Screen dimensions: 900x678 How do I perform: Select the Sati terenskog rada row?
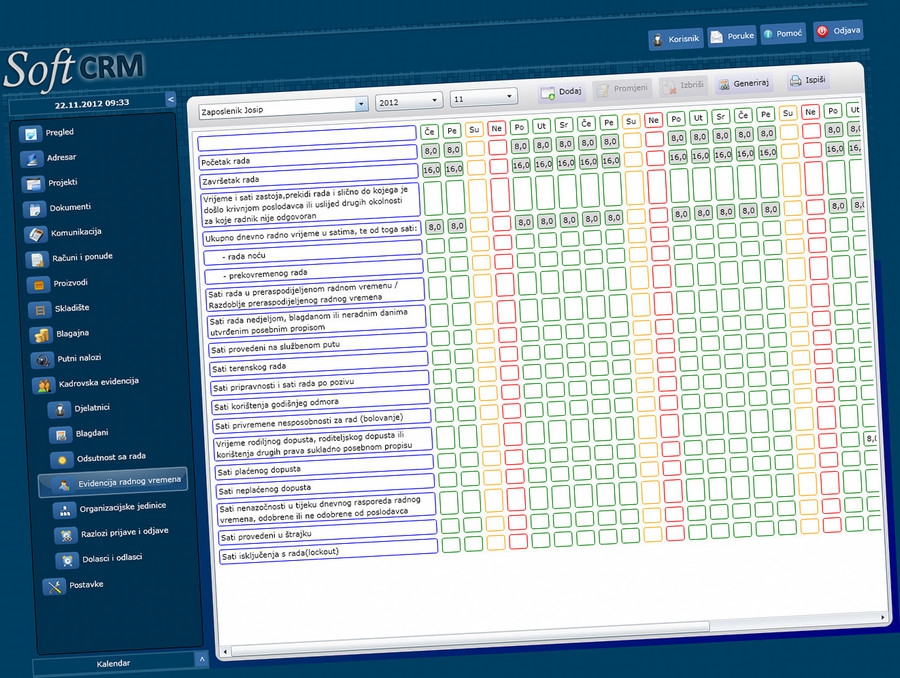coord(320,364)
